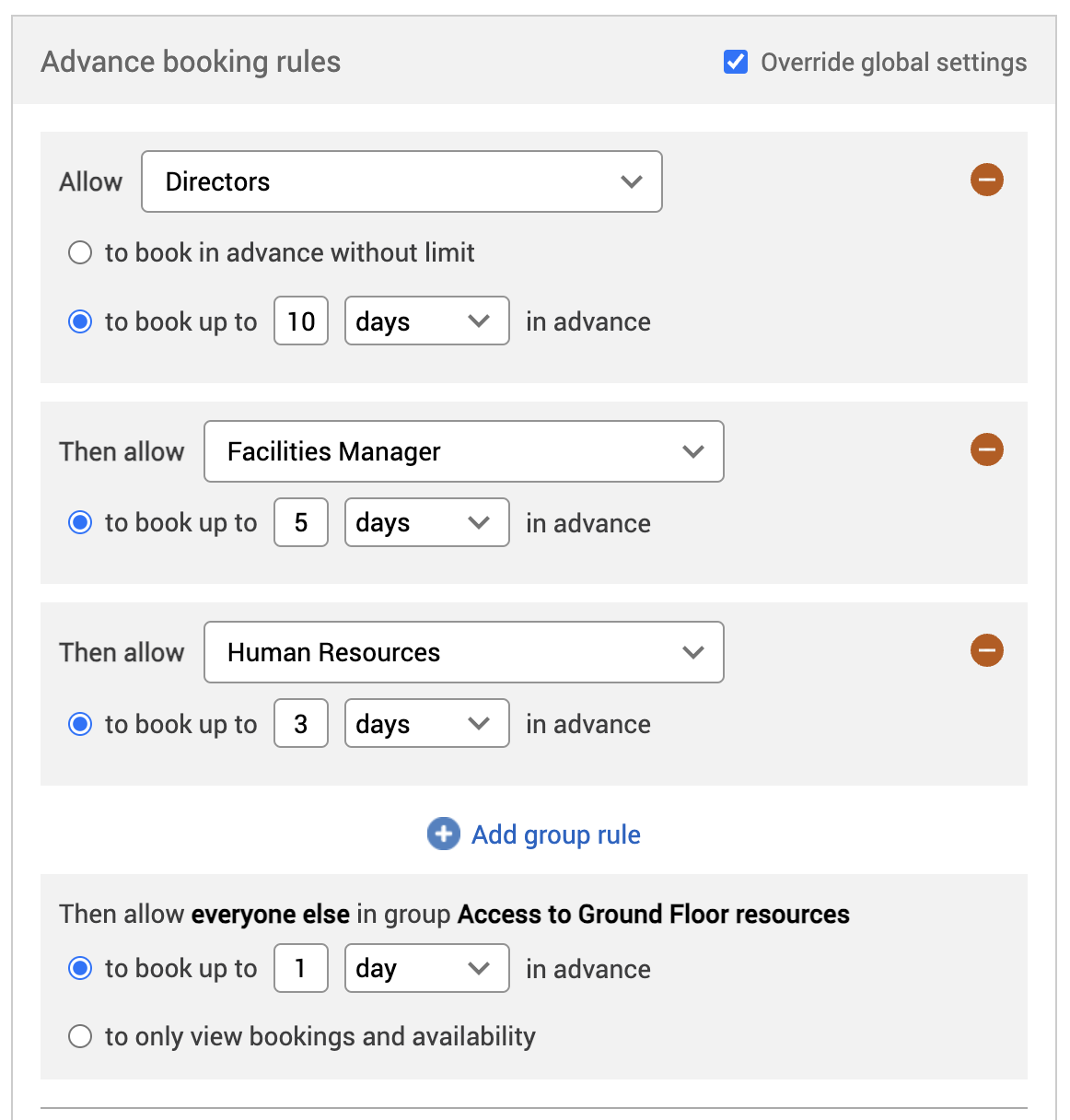Open the Directors group dropdown
Viewport: 1070px width, 1120px height.
[401, 181]
